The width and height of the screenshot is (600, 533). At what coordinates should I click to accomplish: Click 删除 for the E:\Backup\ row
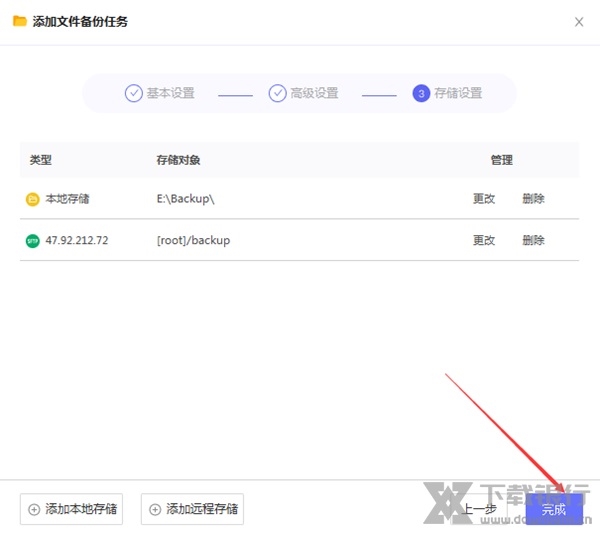(x=533, y=199)
